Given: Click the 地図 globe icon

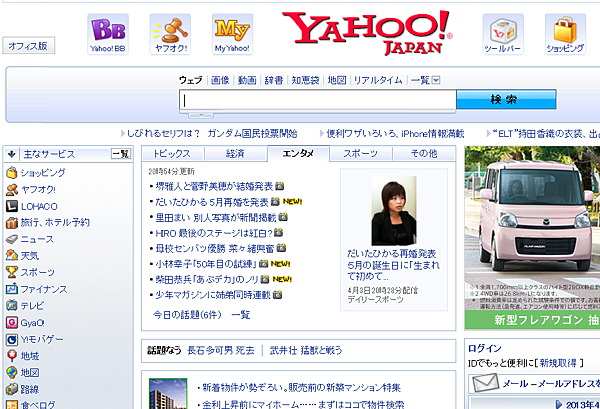Looking at the screenshot, I should click(x=12, y=373).
